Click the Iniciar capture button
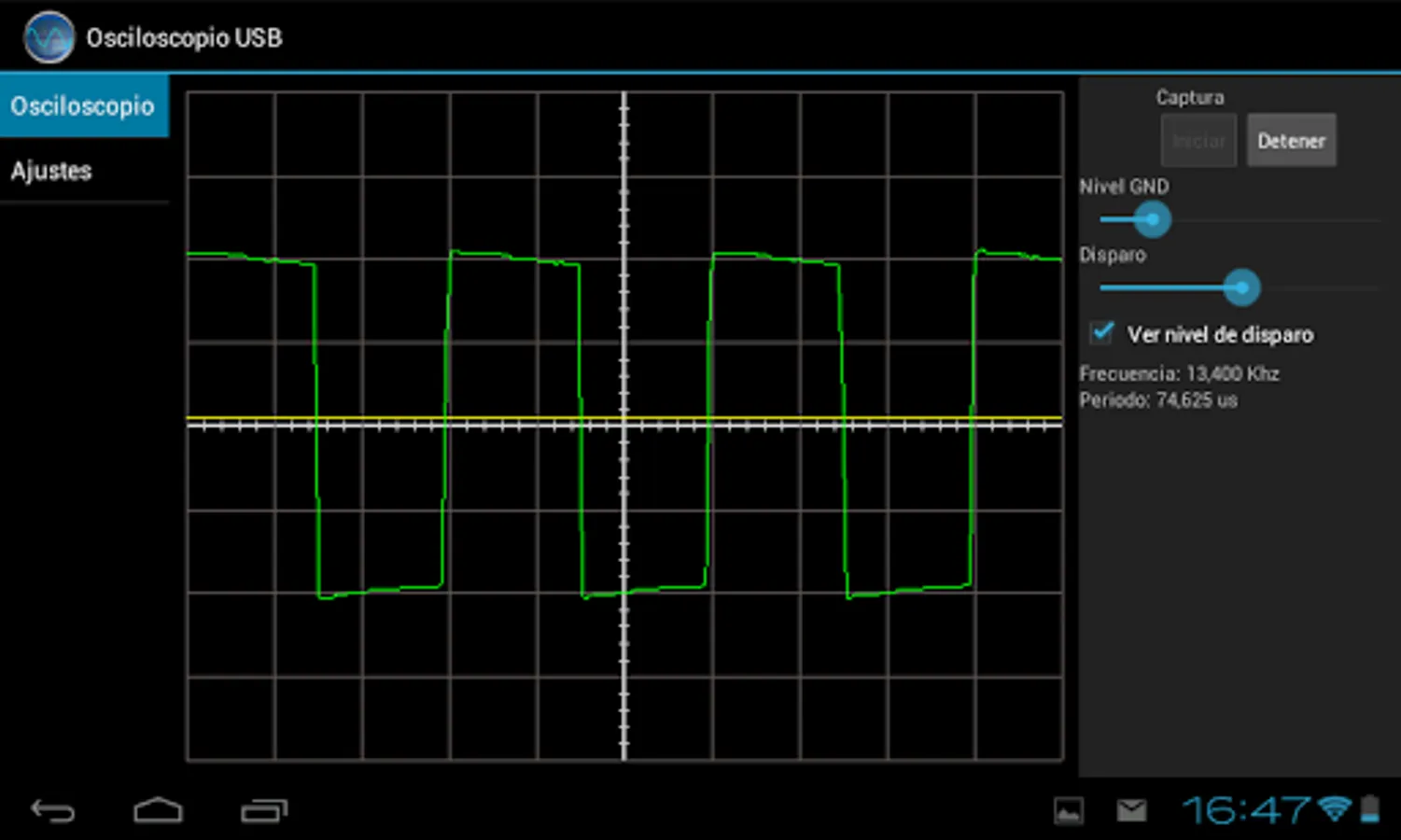This screenshot has width=1401, height=840. 1199,141
